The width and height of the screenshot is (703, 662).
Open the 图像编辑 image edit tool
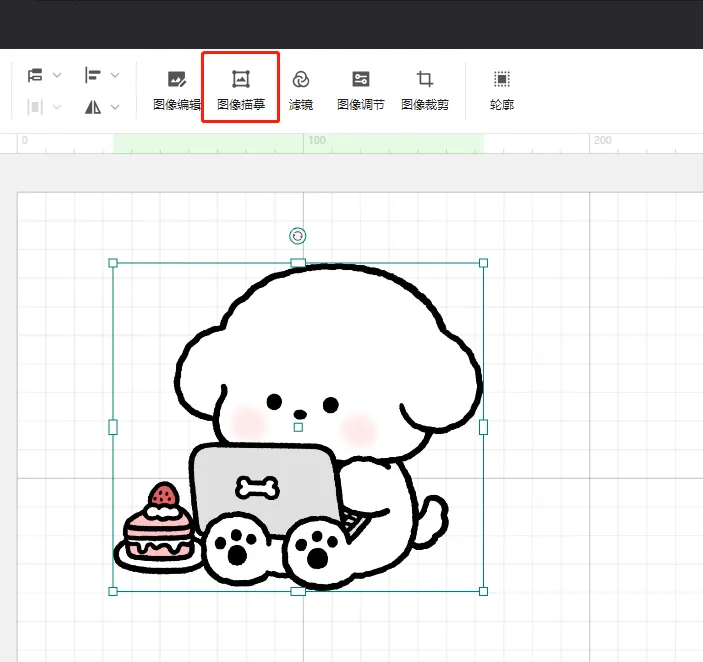177,89
